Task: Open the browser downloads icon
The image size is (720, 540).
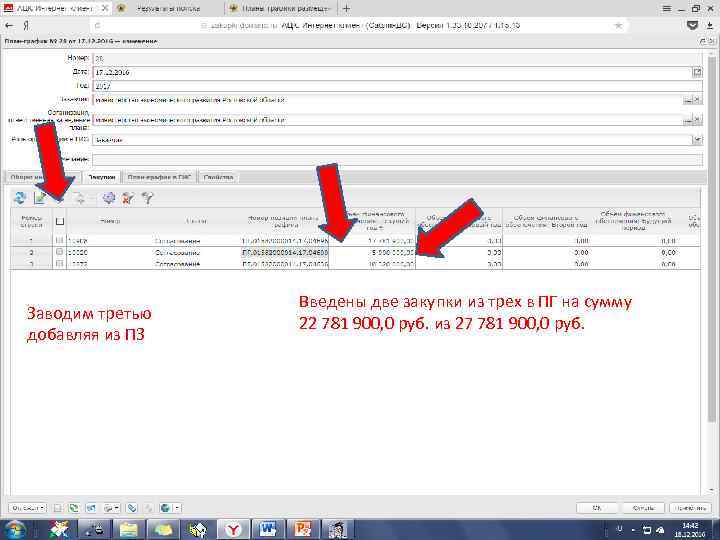Action: pos(710,26)
